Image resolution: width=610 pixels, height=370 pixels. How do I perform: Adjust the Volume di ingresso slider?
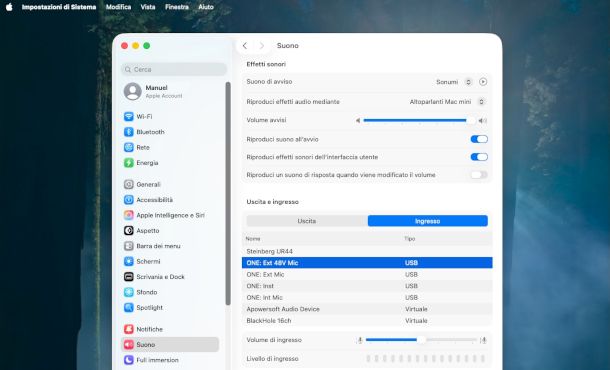click(x=421, y=340)
